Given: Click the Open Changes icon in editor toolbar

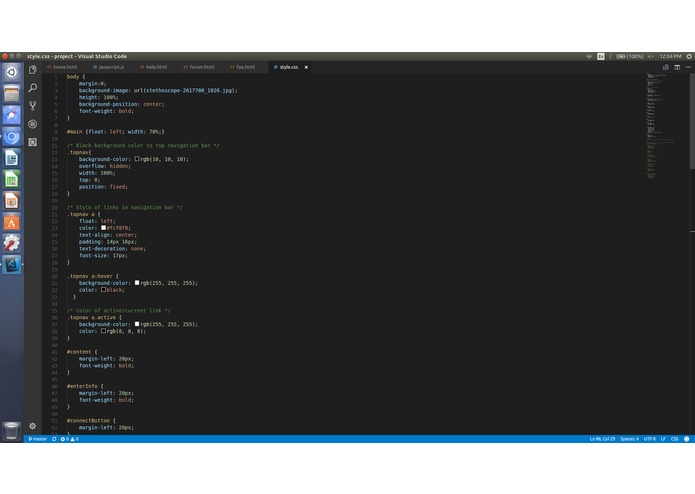Looking at the screenshot, I should pos(665,67).
